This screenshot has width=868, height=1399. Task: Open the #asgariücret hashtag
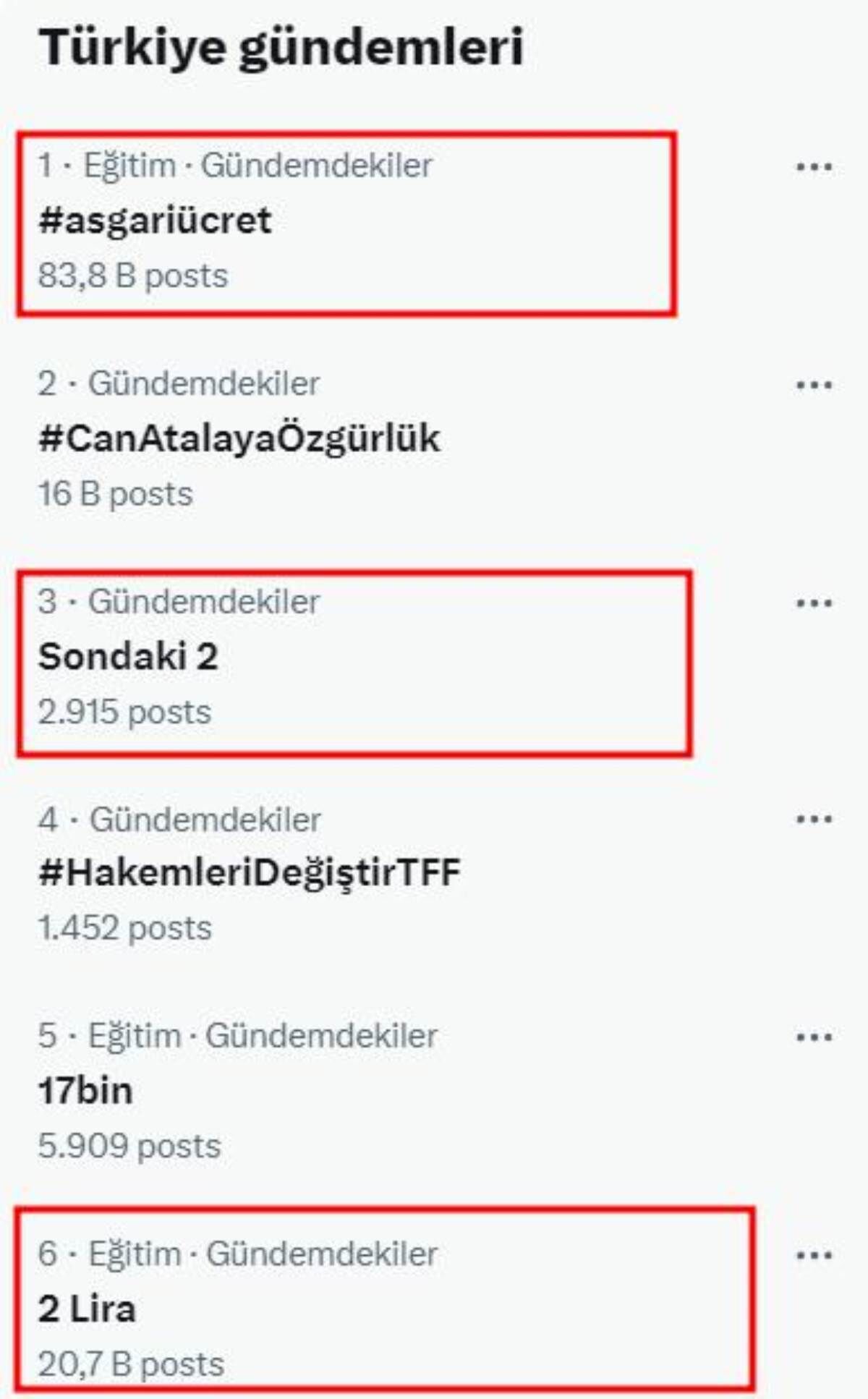(x=155, y=221)
